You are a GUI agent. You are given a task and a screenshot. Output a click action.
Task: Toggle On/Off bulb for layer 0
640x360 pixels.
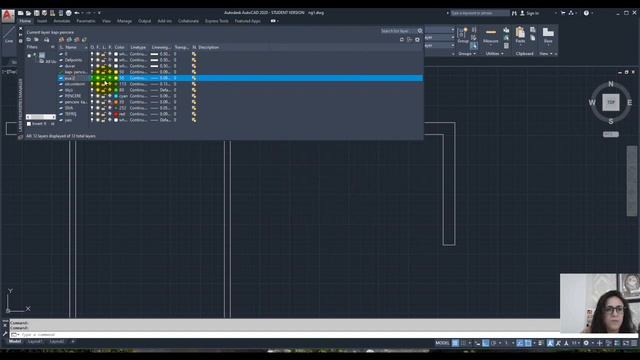pyautogui.click(x=92, y=54)
